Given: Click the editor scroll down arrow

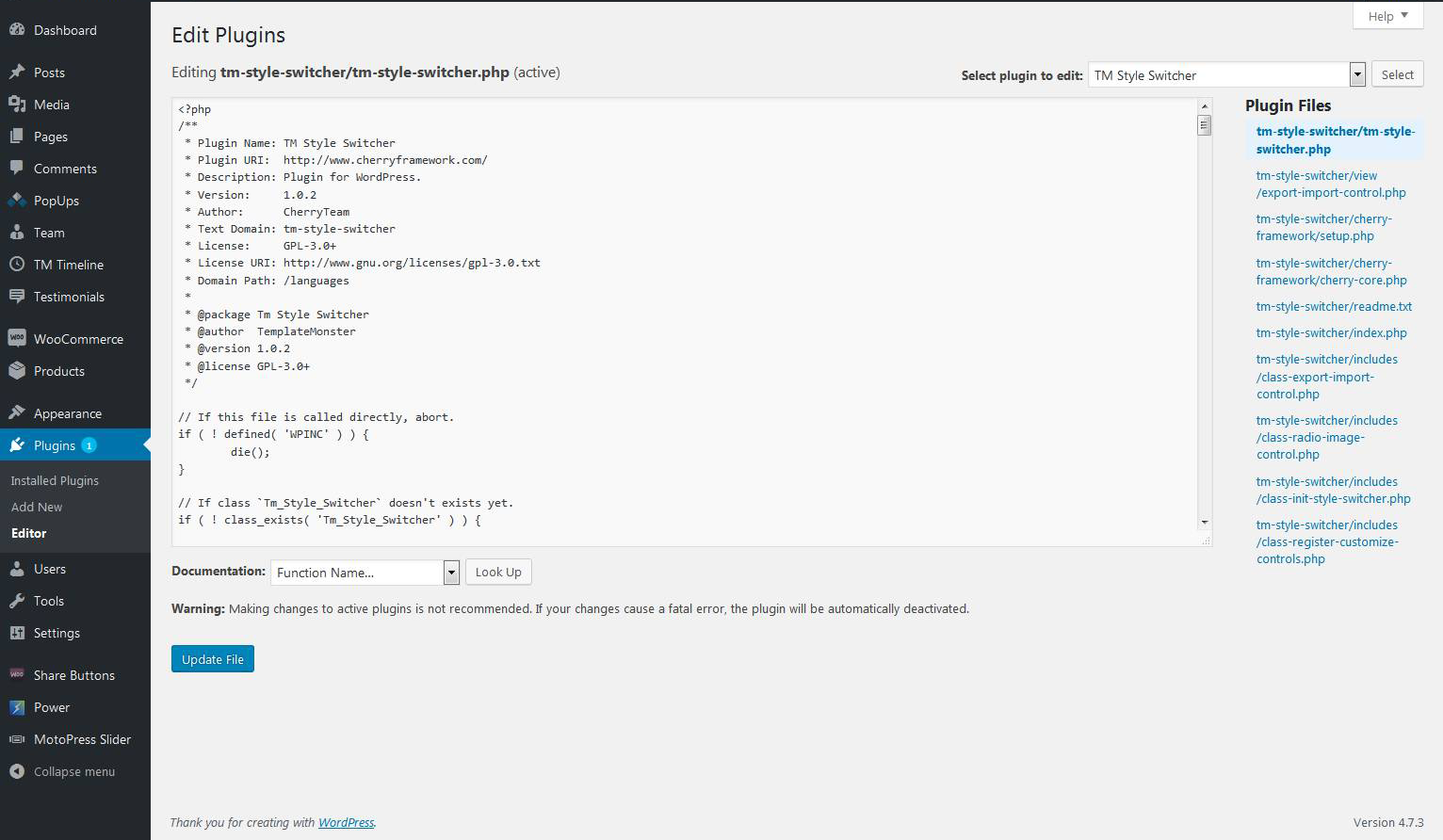Looking at the screenshot, I should point(1204,523).
